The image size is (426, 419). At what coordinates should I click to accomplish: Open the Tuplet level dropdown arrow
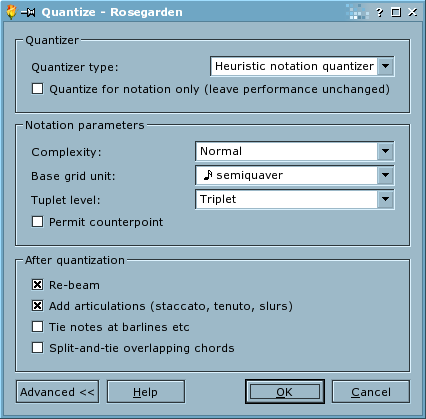point(385,199)
